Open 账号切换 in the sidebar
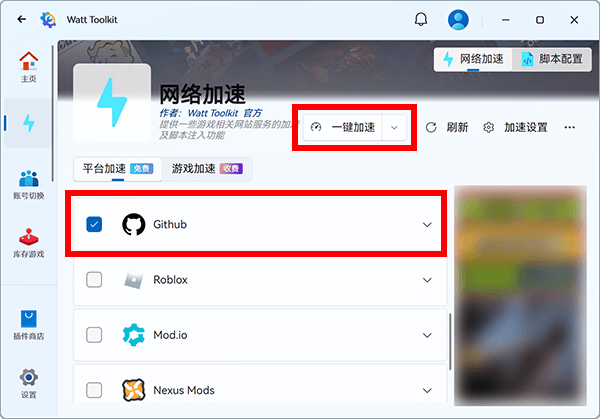Viewport: 600px width, 419px height. coord(29,185)
